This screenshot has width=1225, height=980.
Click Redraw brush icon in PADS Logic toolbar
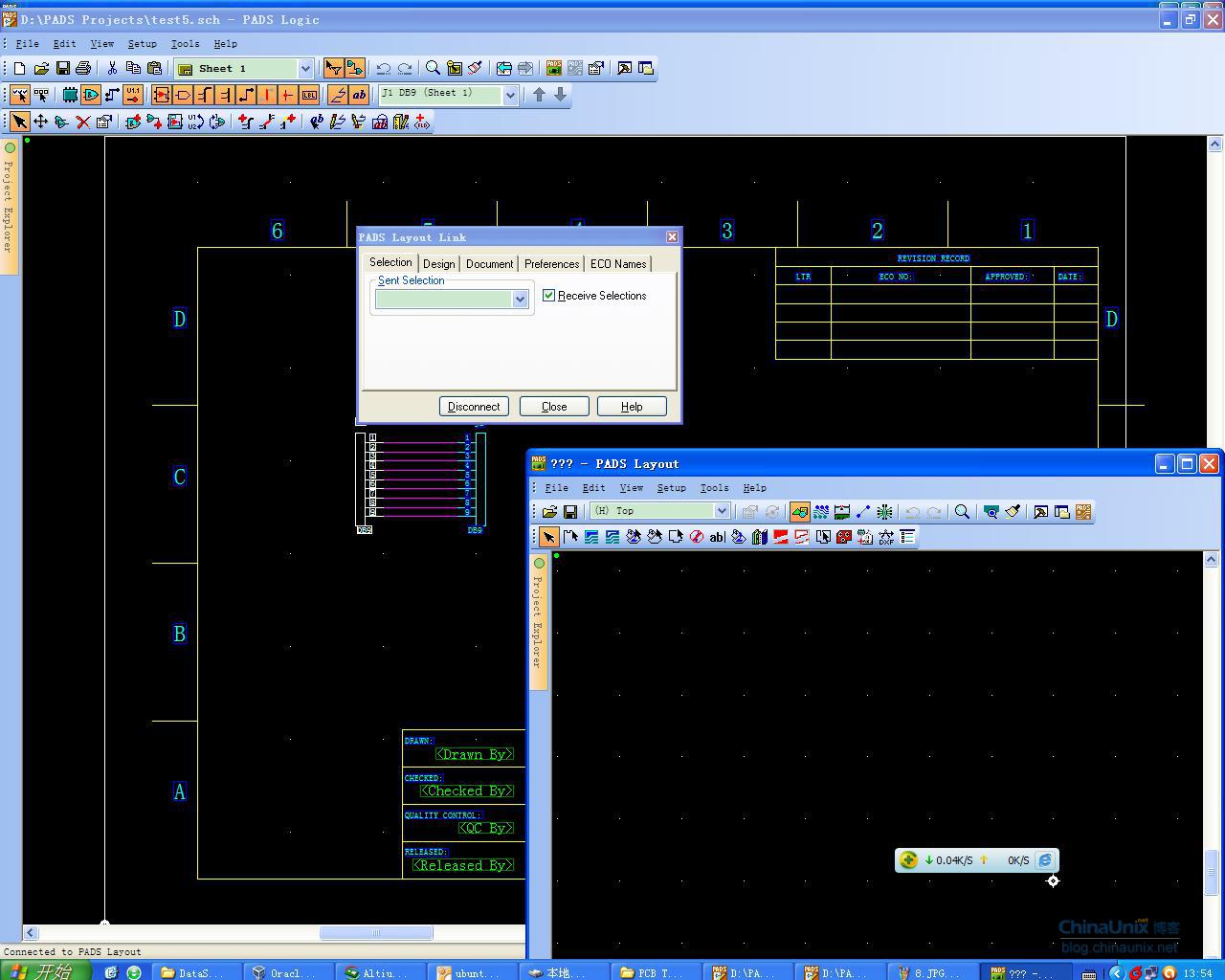pyautogui.click(x=475, y=68)
